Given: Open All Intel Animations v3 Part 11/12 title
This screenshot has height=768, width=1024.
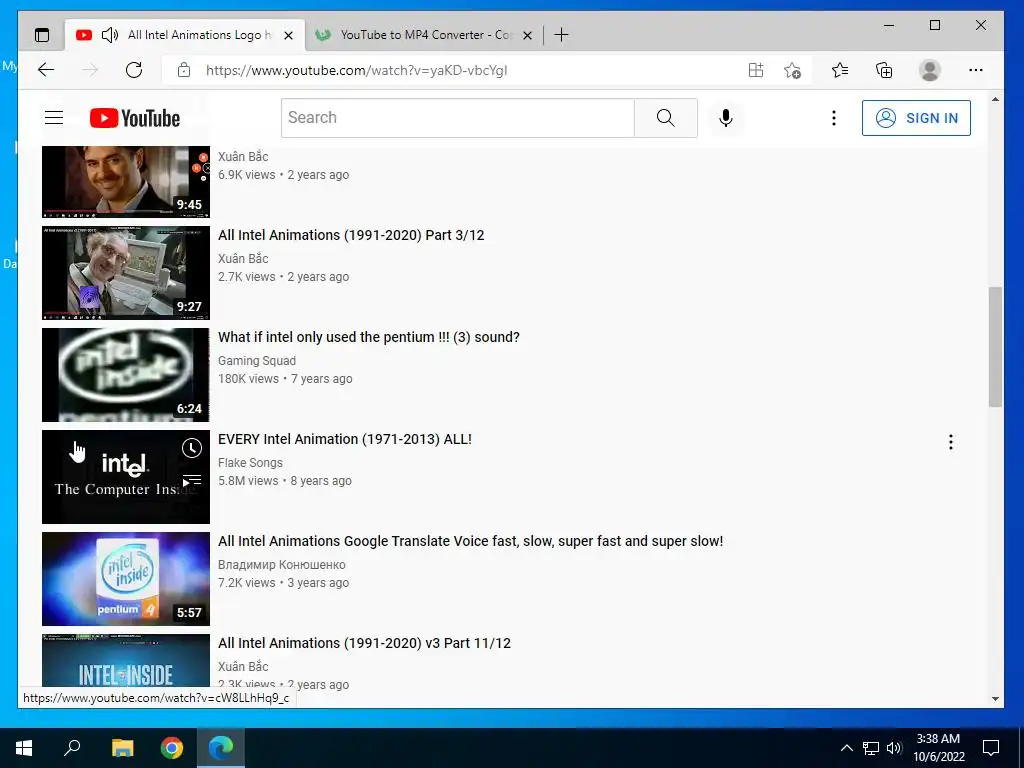Looking at the screenshot, I should click(364, 643).
